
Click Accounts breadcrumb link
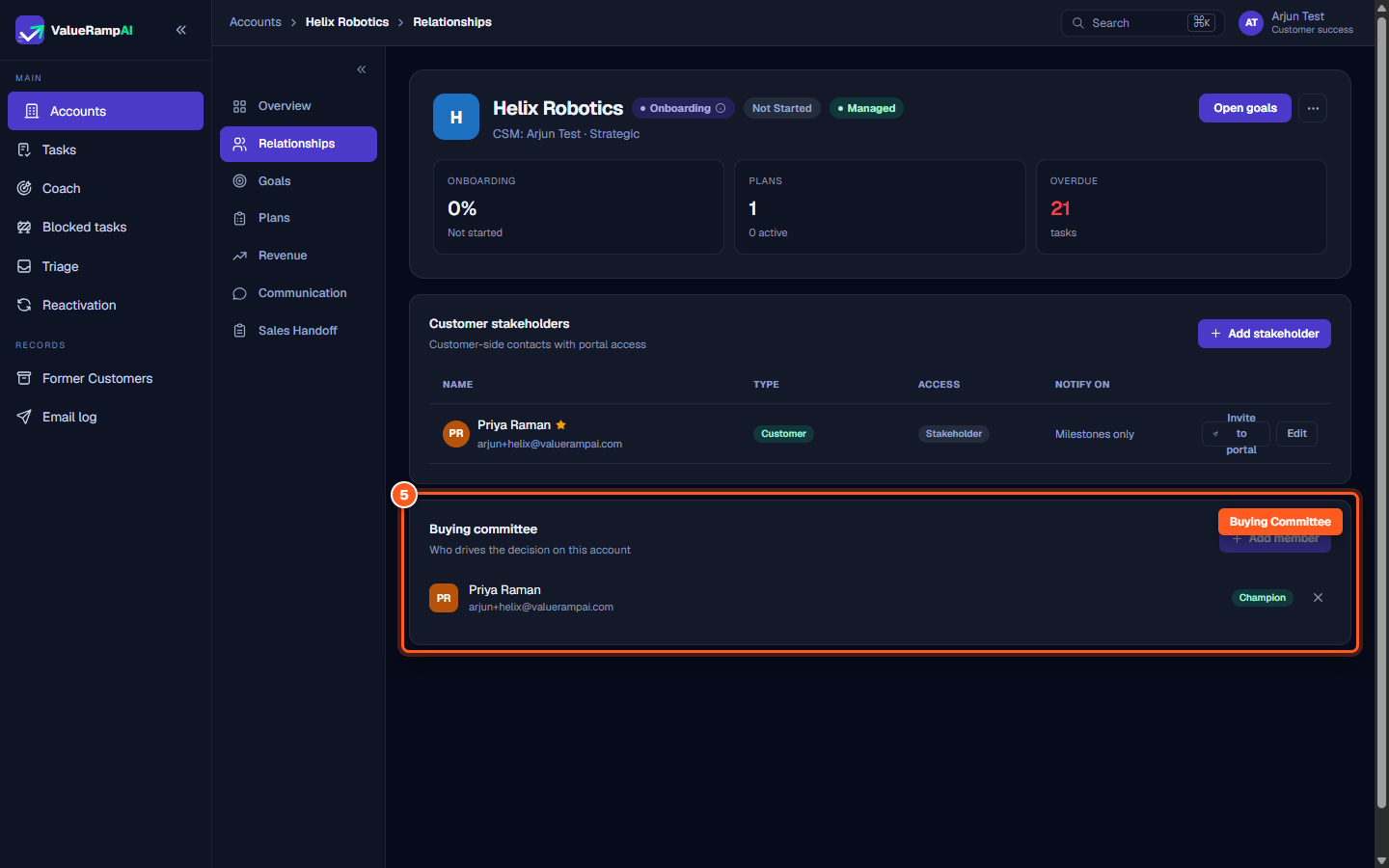coord(256,22)
